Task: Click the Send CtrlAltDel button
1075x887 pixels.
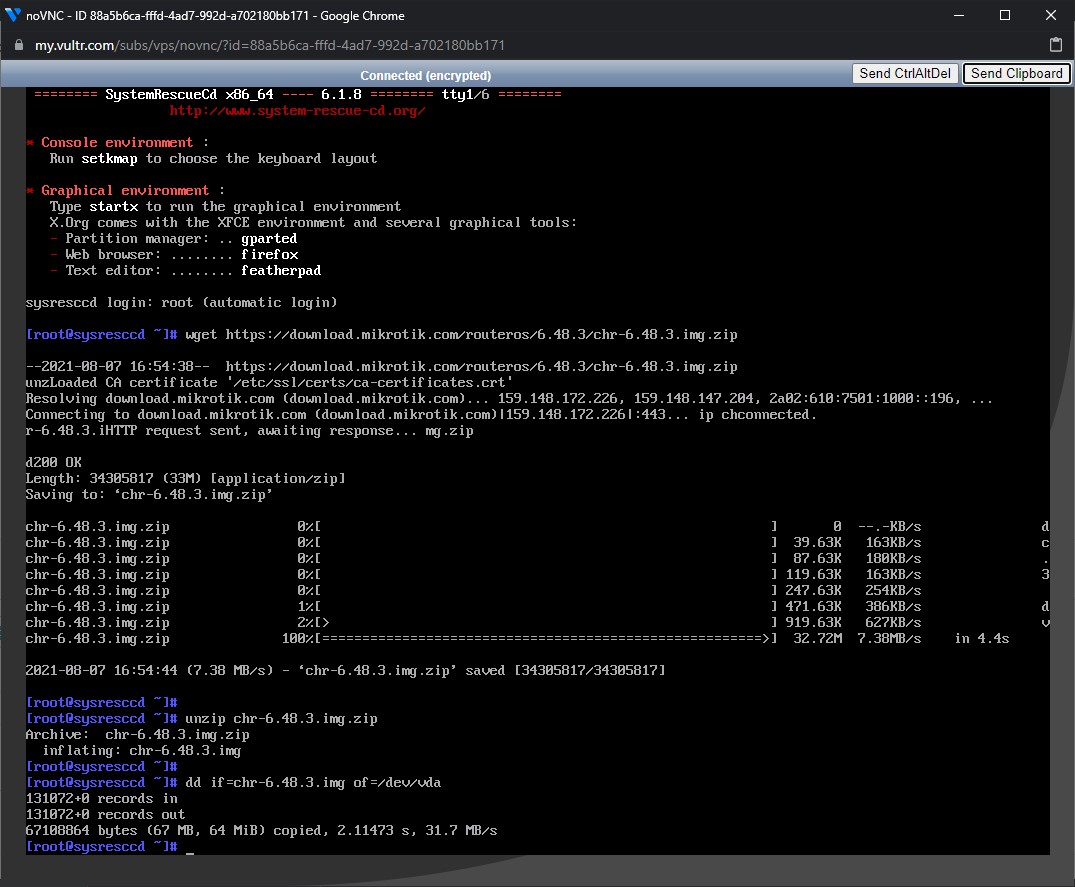Action: [x=905, y=73]
